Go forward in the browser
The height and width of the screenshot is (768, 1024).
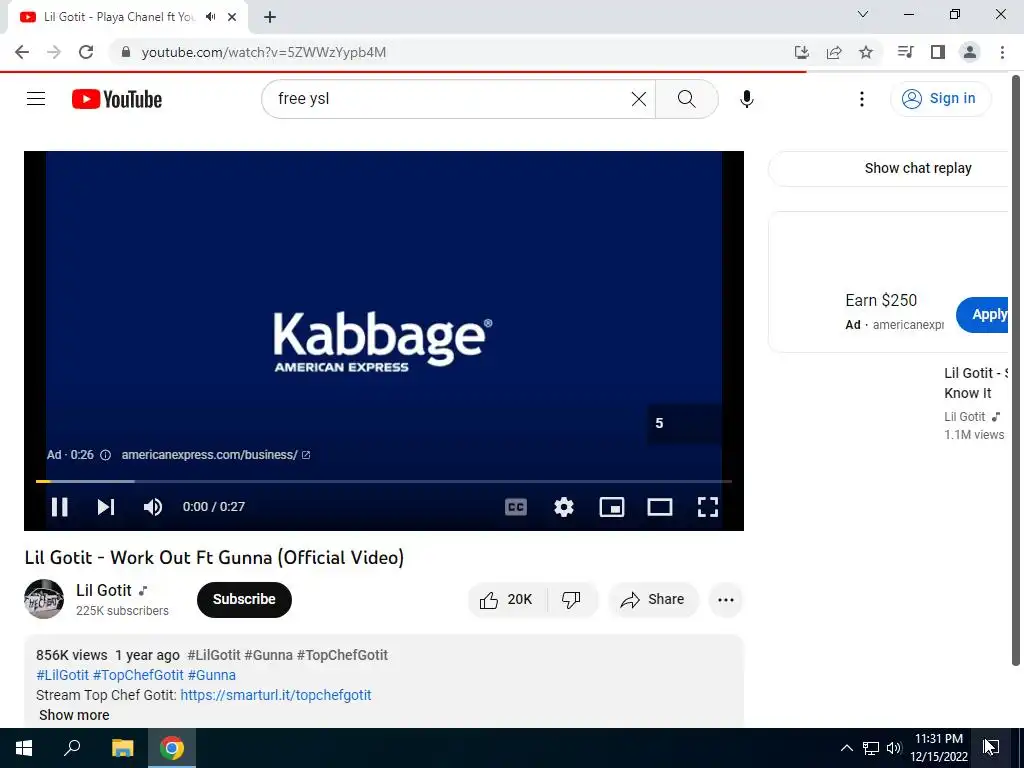pos(54,52)
